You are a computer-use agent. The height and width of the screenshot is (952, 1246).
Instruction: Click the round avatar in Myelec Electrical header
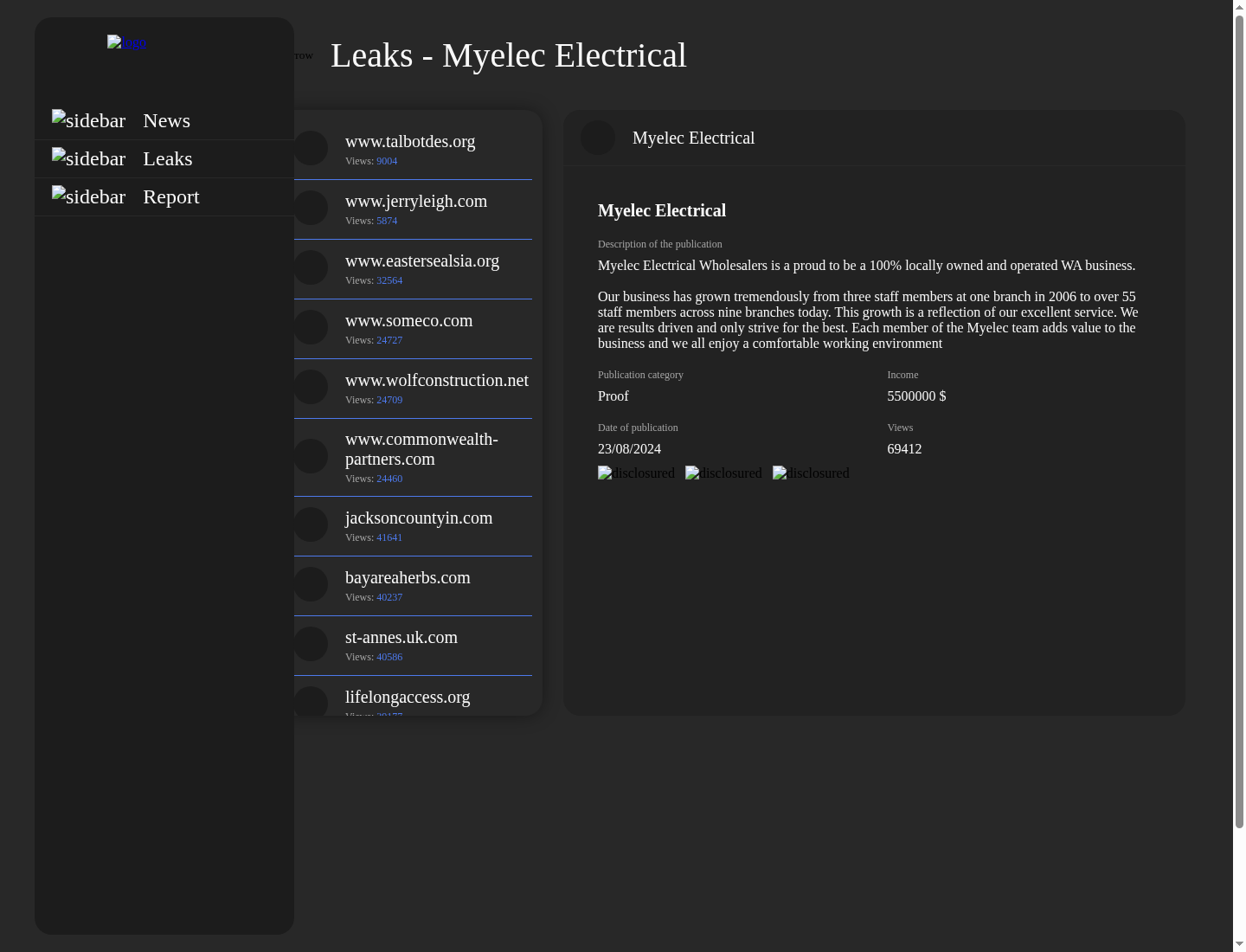(x=598, y=138)
